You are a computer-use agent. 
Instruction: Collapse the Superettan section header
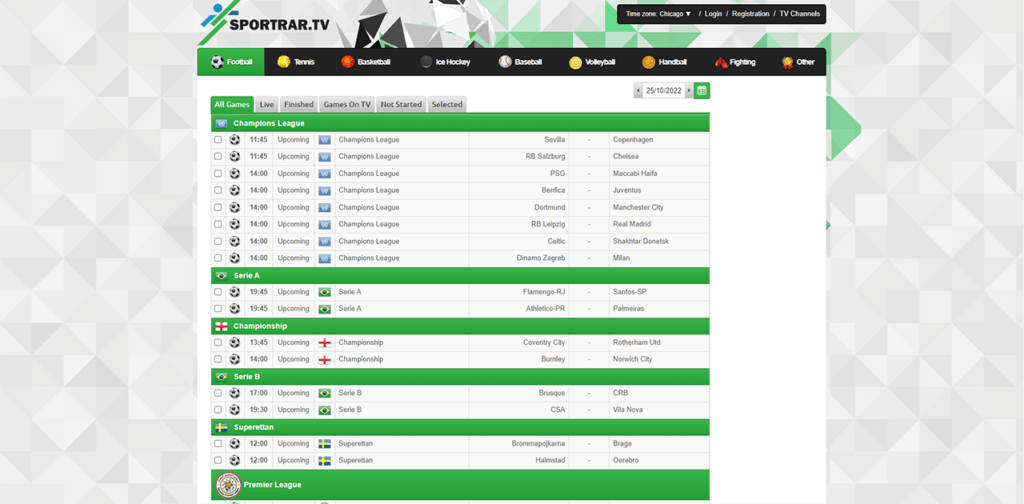[460, 427]
